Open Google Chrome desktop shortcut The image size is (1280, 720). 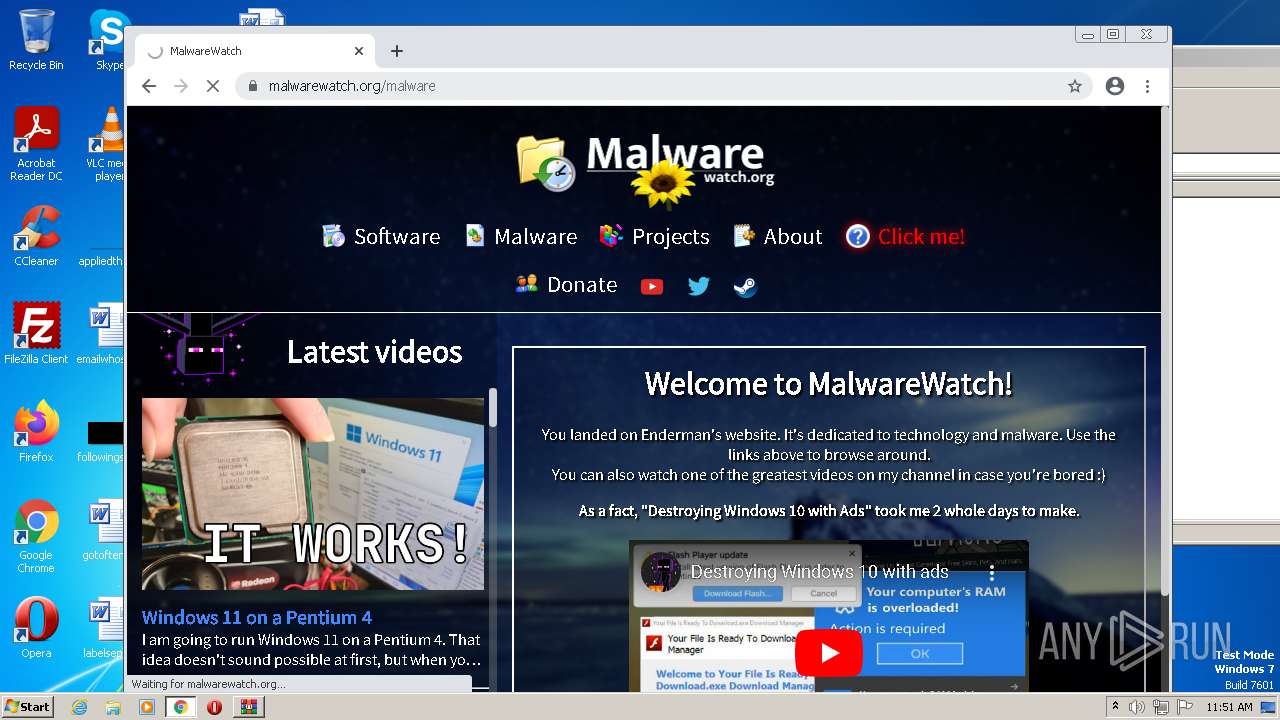(x=36, y=536)
